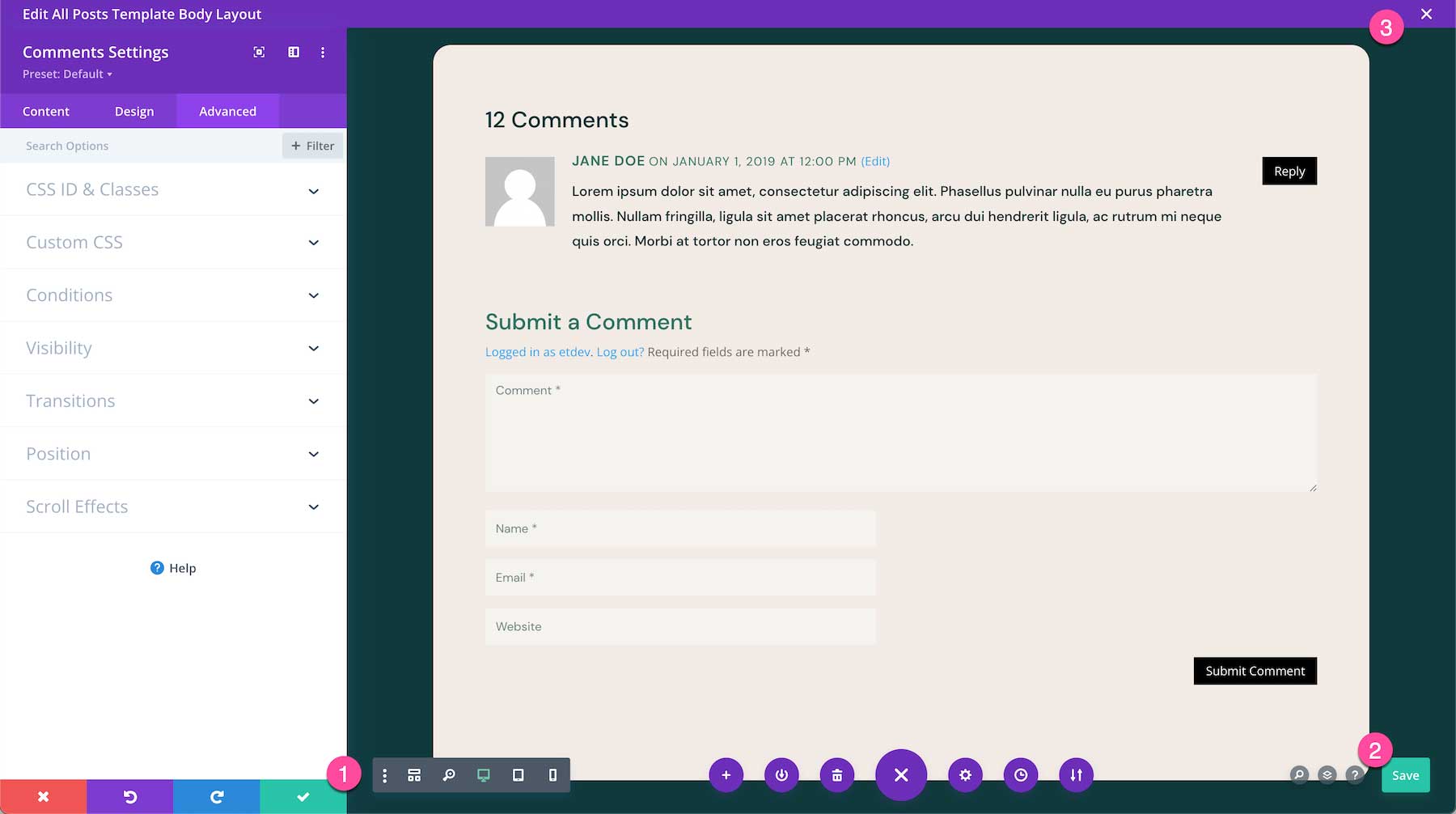Click the blue redo arrow button

pyautogui.click(x=217, y=797)
